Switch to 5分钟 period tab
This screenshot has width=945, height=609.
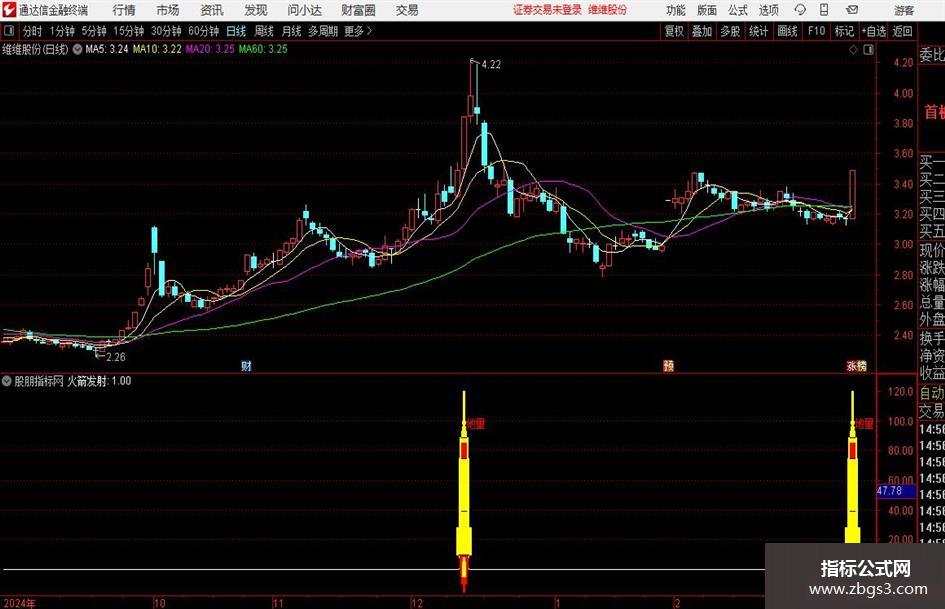coord(93,31)
